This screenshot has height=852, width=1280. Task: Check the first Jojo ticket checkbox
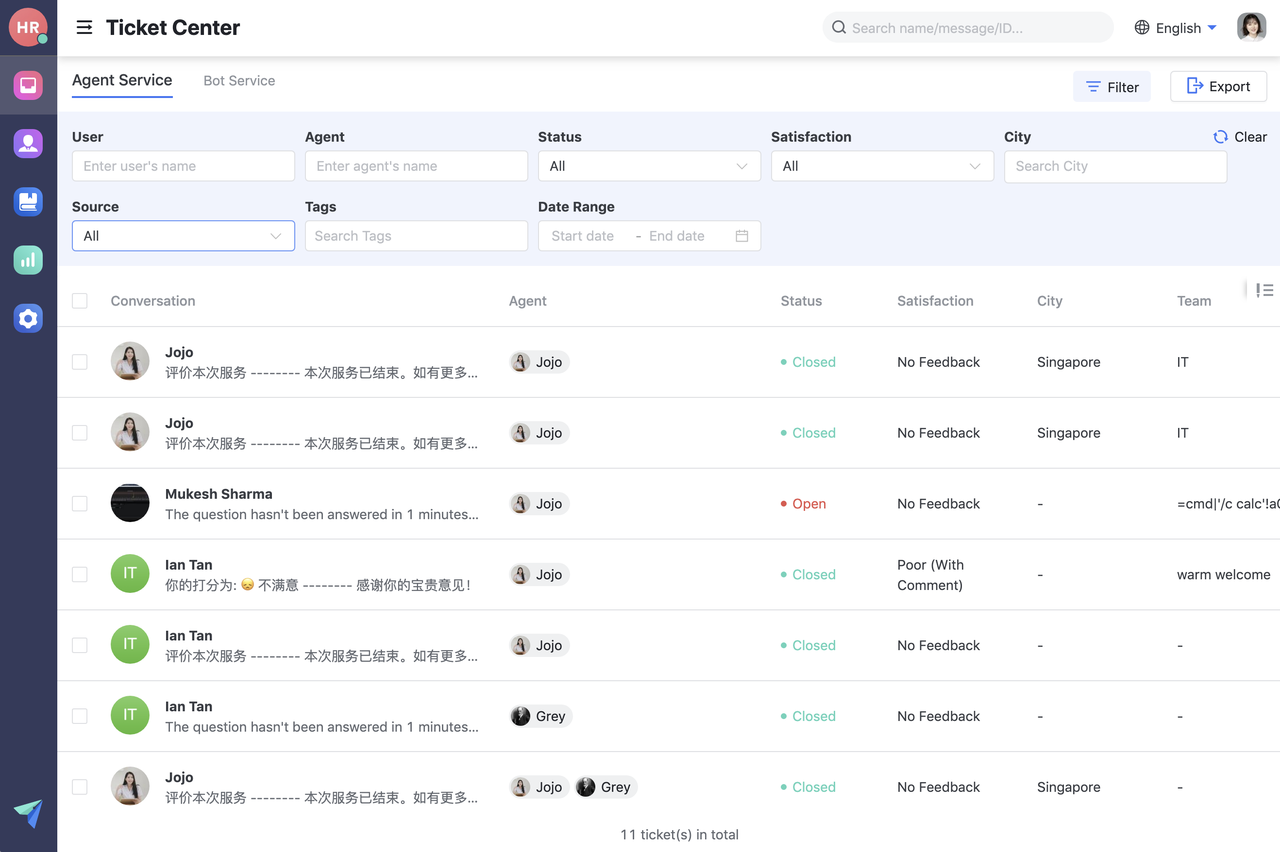click(80, 362)
